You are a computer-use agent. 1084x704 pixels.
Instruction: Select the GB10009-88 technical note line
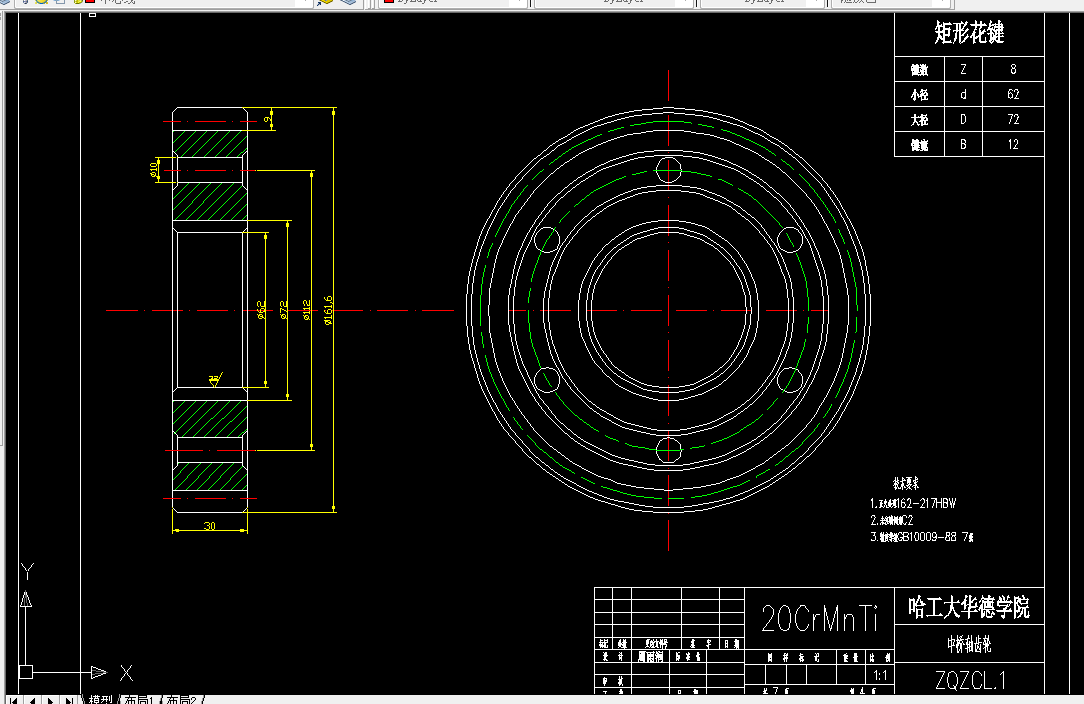click(x=922, y=537)
